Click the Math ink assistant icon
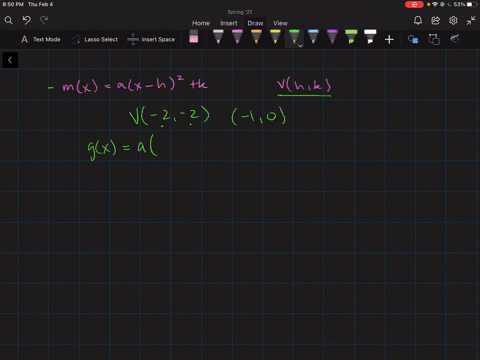Viewport: 480px width, 360px height. click(455, 39)
